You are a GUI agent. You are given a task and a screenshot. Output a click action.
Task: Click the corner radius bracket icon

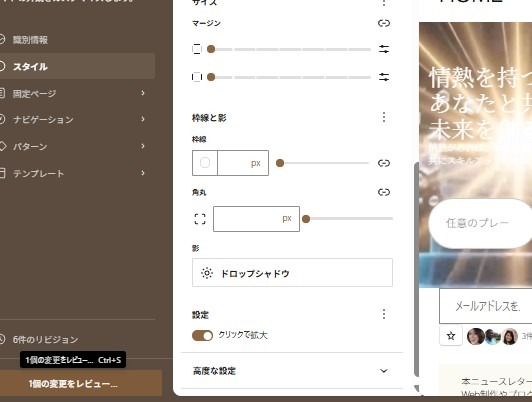click(200, 219)
